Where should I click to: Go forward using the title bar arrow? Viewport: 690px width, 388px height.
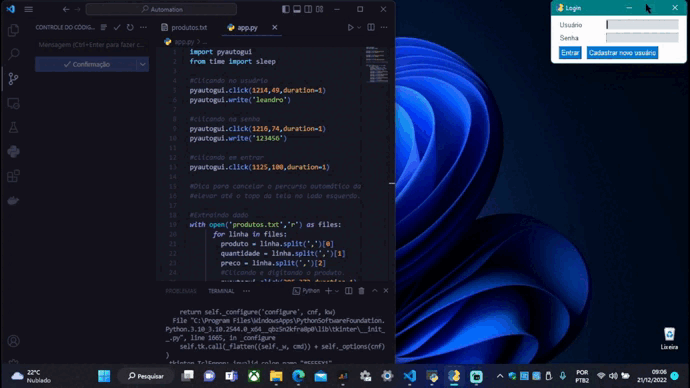pos(77,9)
